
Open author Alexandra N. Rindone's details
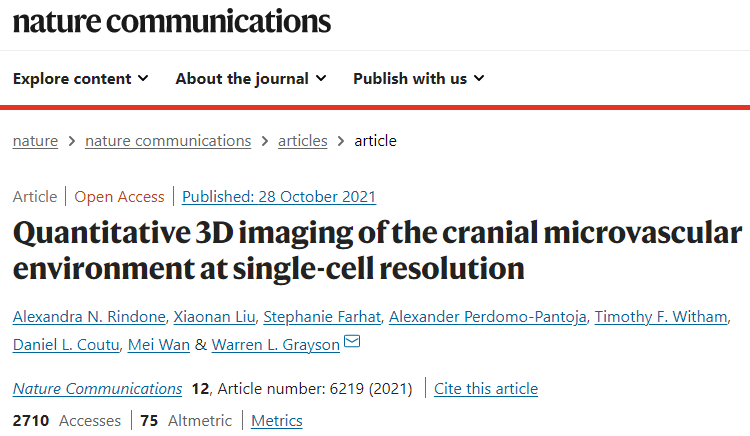pyautogui.click(x=89, y=316)
